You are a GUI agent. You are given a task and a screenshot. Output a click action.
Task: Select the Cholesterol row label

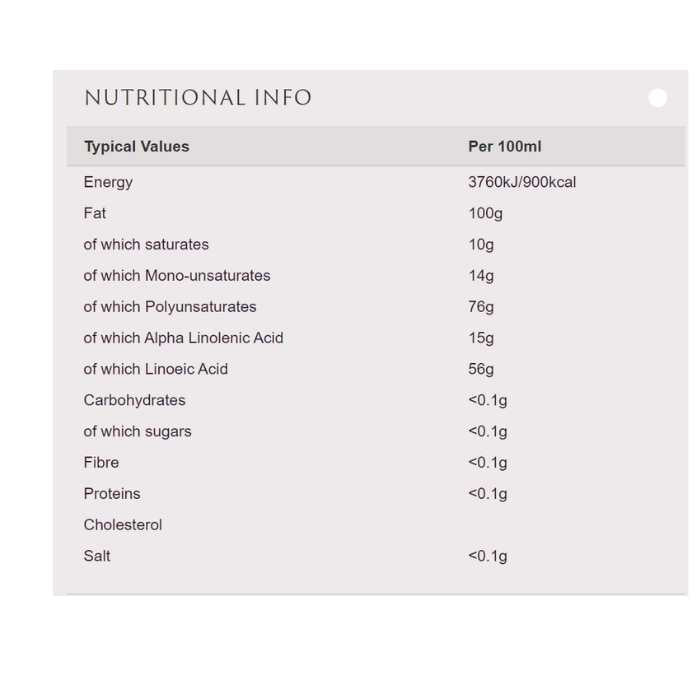tap(123, 524)
